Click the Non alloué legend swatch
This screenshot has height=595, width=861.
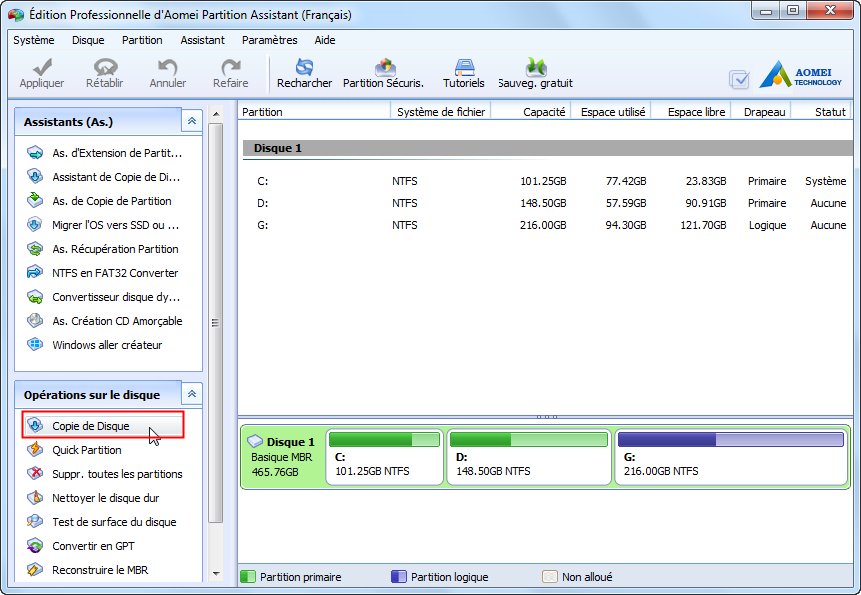pos(550,577)
